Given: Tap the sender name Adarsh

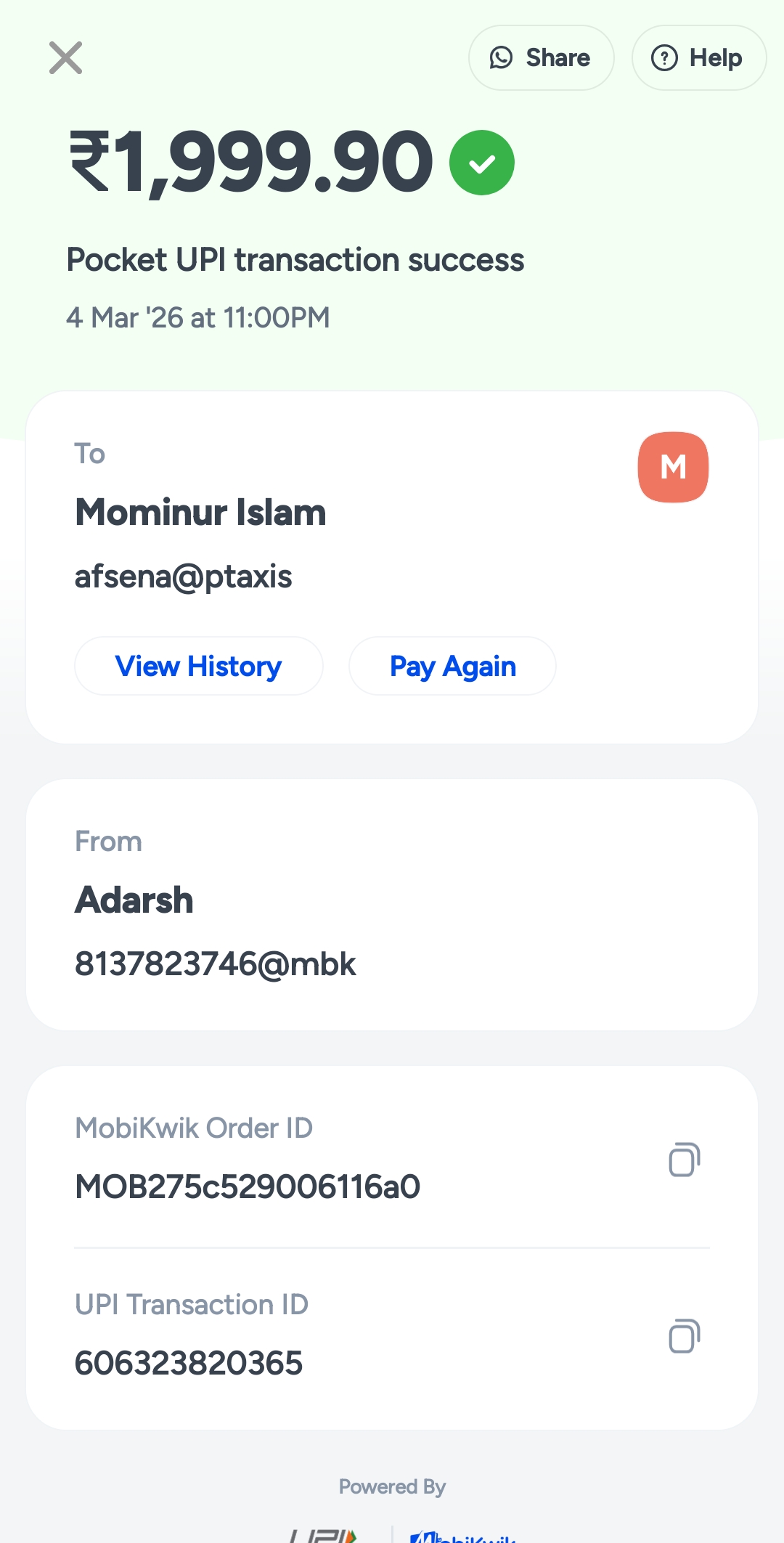Looking at the screenshot, I should click(x=134, y=900).
